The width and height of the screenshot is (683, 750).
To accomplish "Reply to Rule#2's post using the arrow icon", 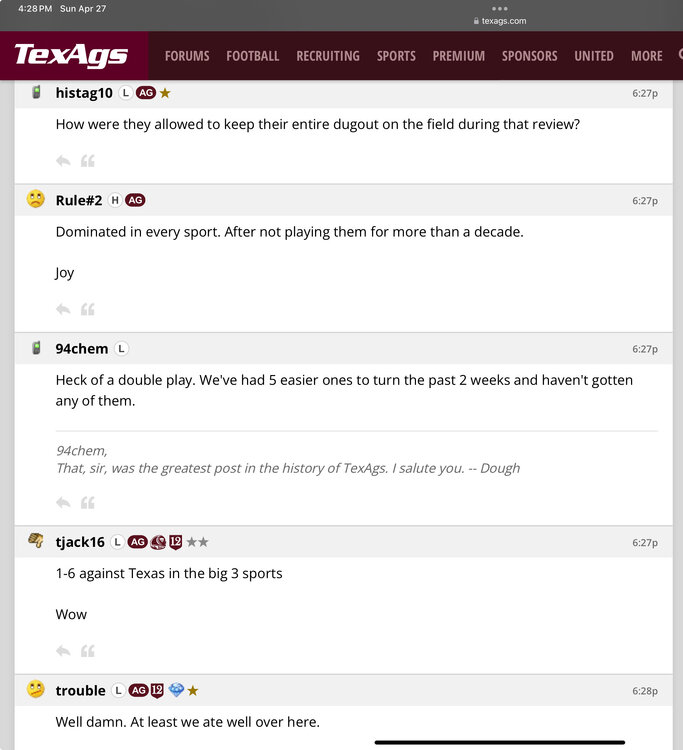I will tap(63, 309).
